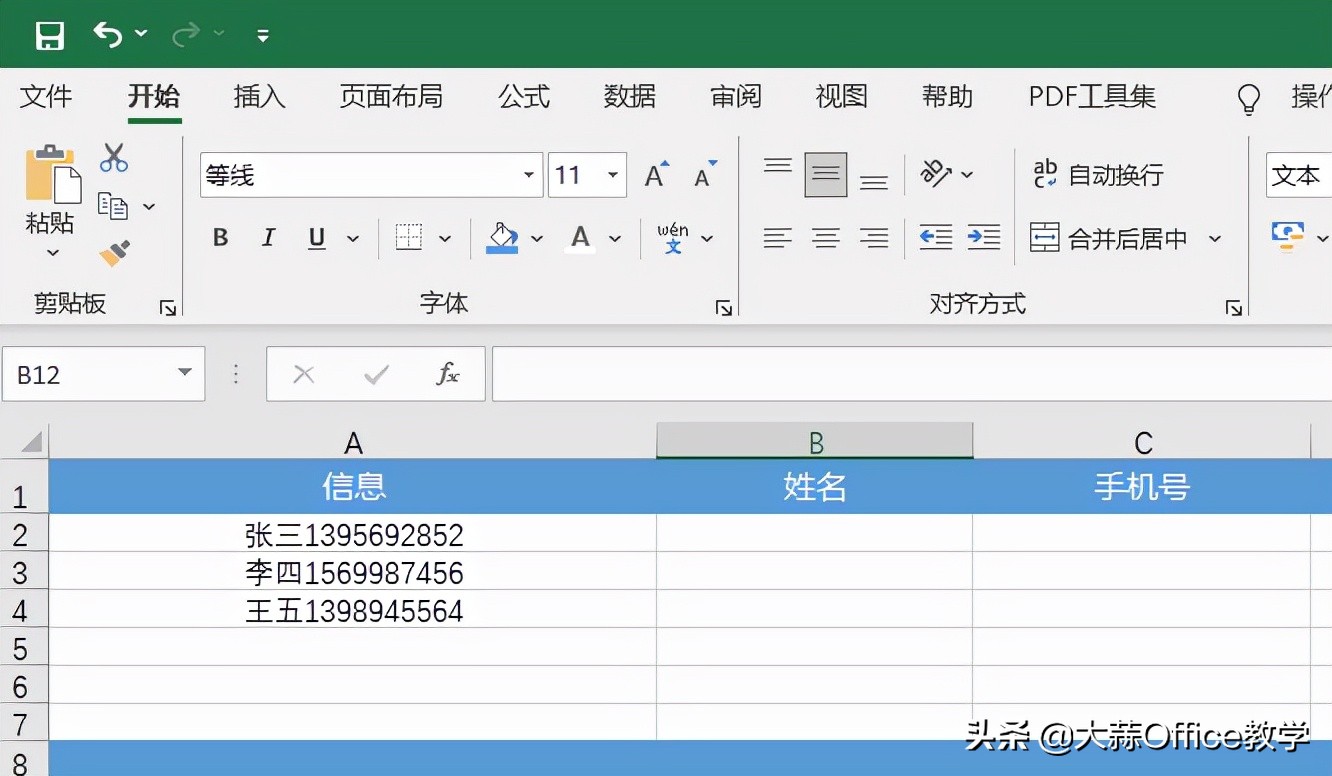Expand the 粘贴 paste options arrow

pos(53,253)
